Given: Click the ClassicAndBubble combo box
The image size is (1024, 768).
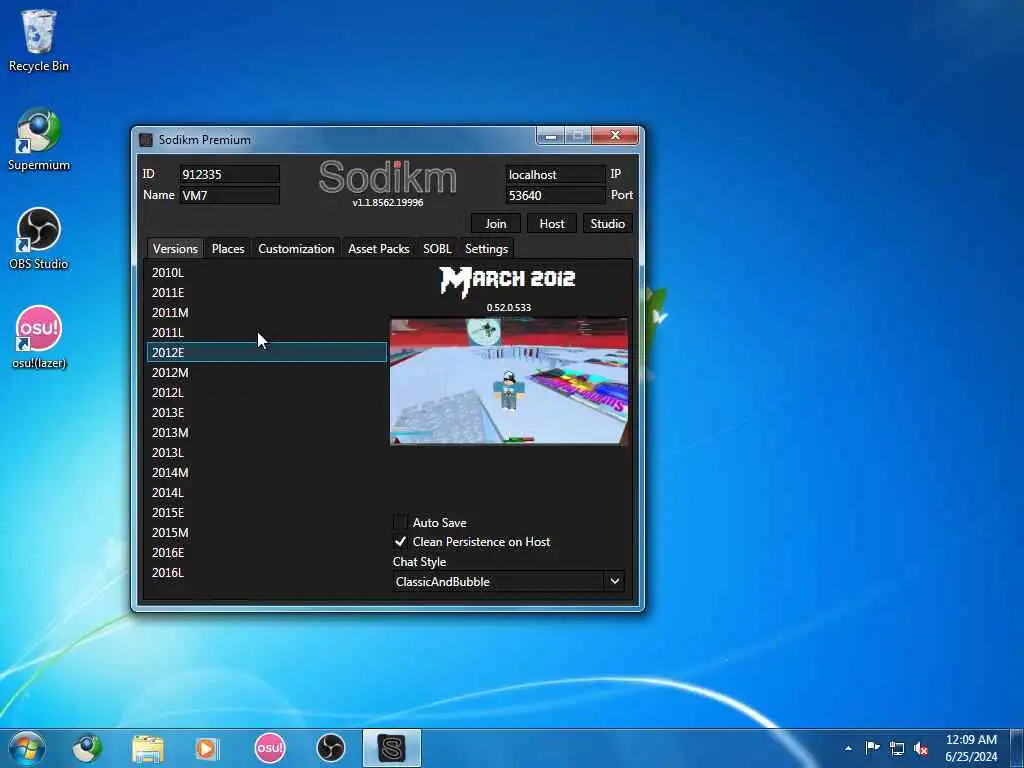Looking at the screenshot, I should 509,581.
